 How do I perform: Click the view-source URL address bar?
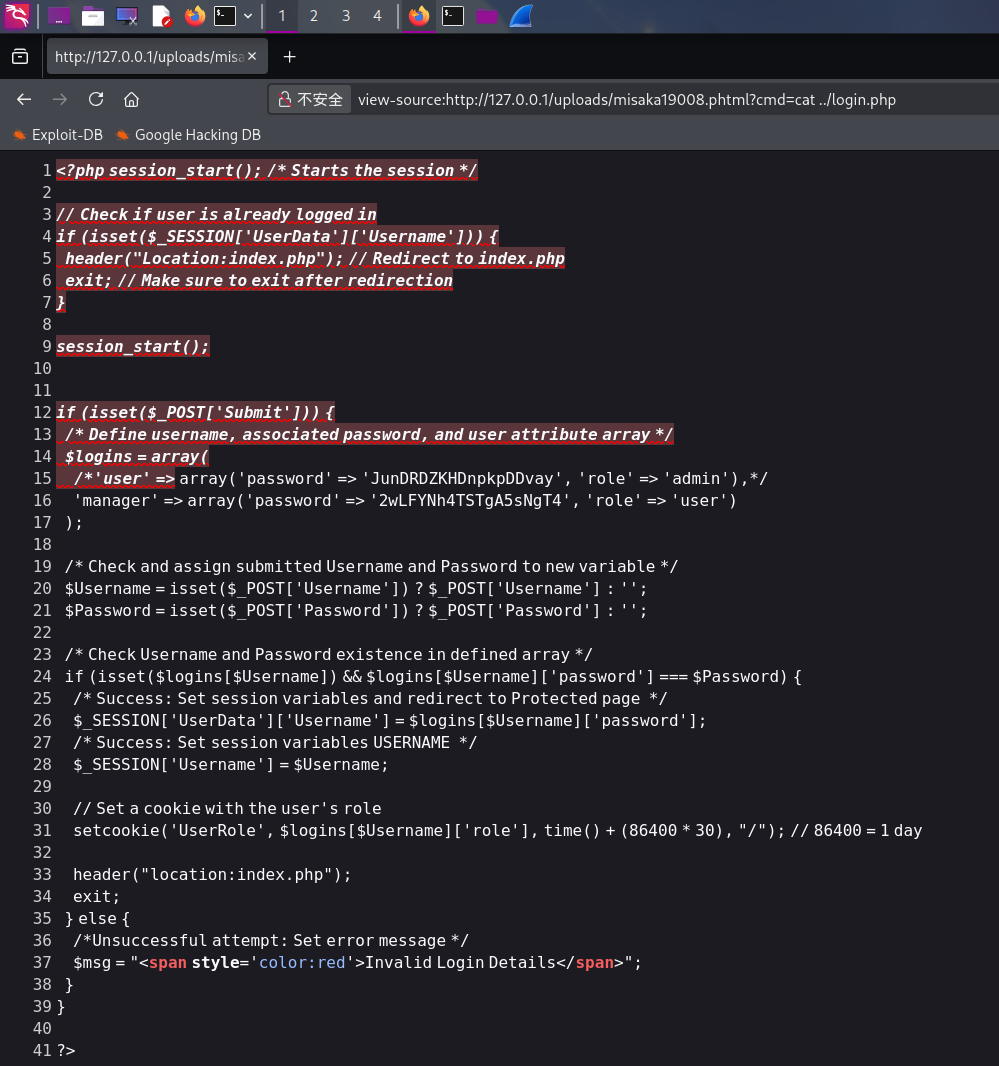point(626,100)
